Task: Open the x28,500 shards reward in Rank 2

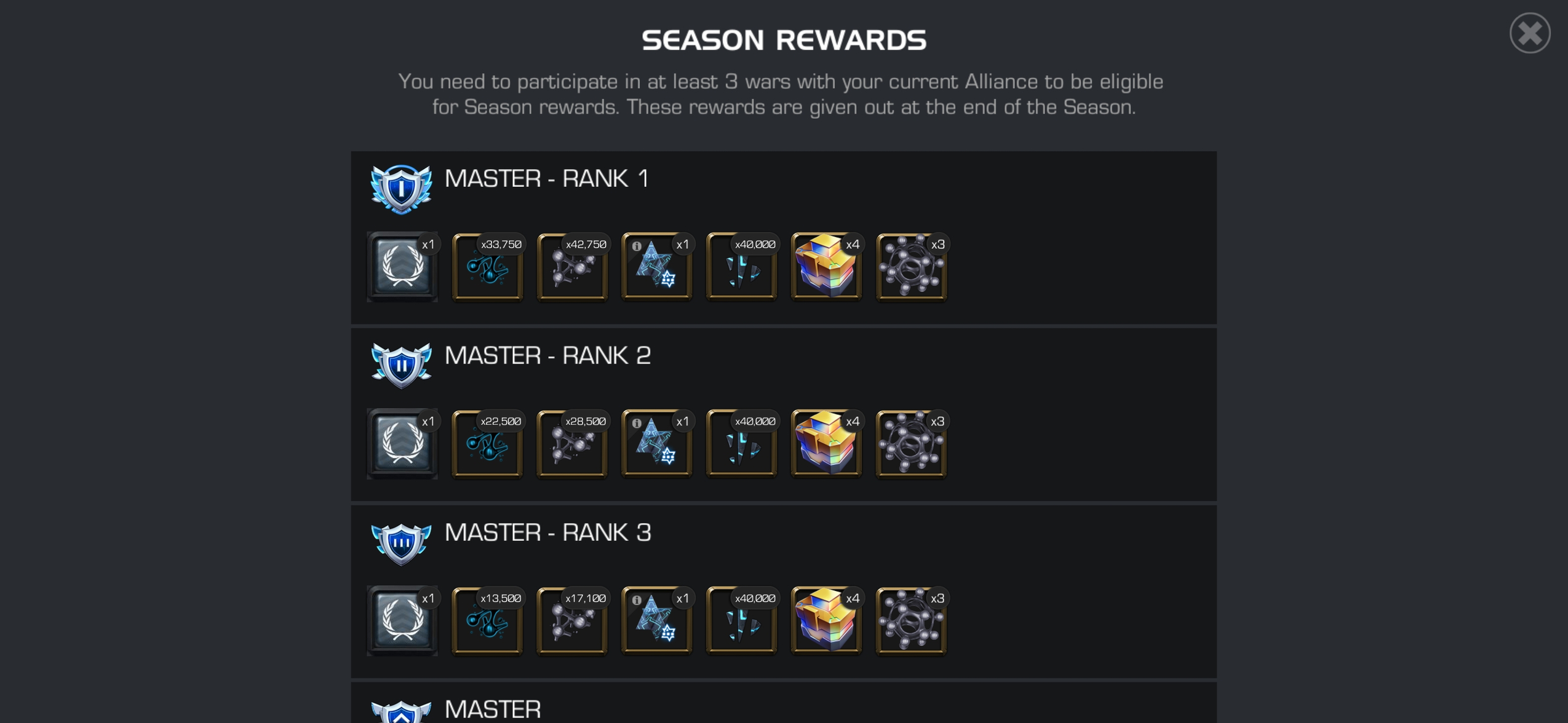Action: [x=572, y=443]
